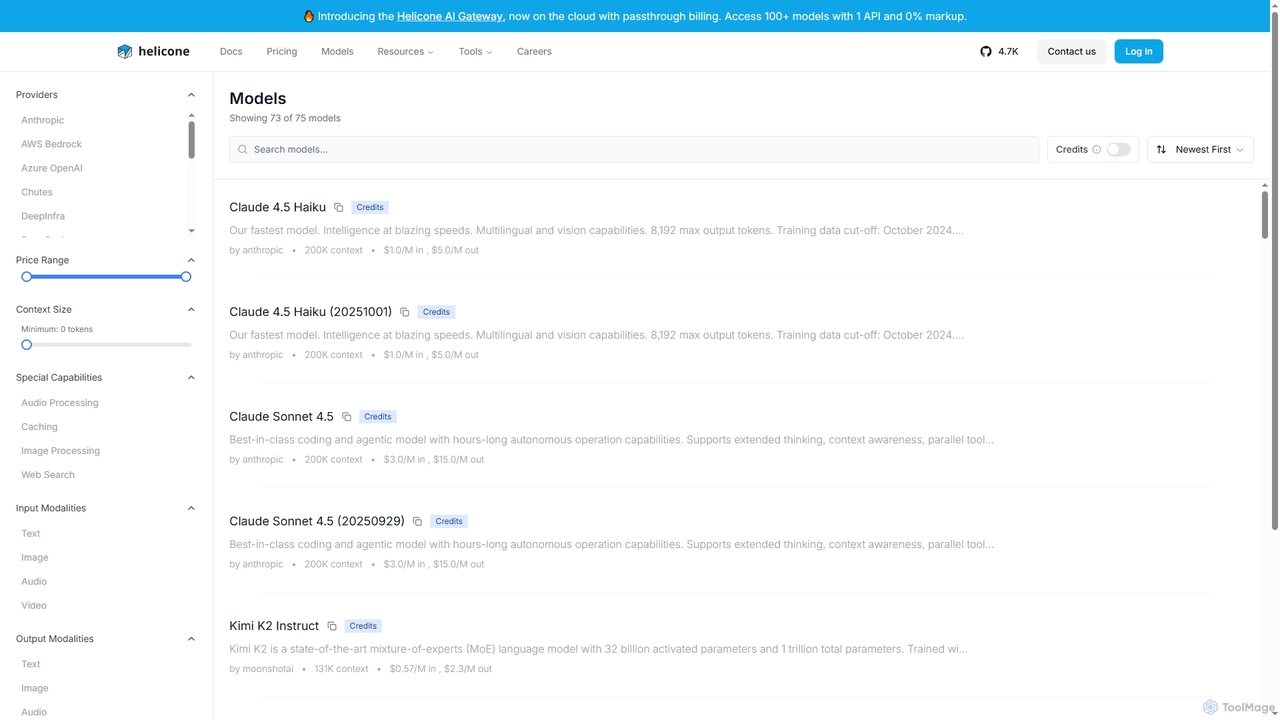Open the Tools dropdown menu
The height and width of the screenshot is (720, 1280).
point(475,51)
